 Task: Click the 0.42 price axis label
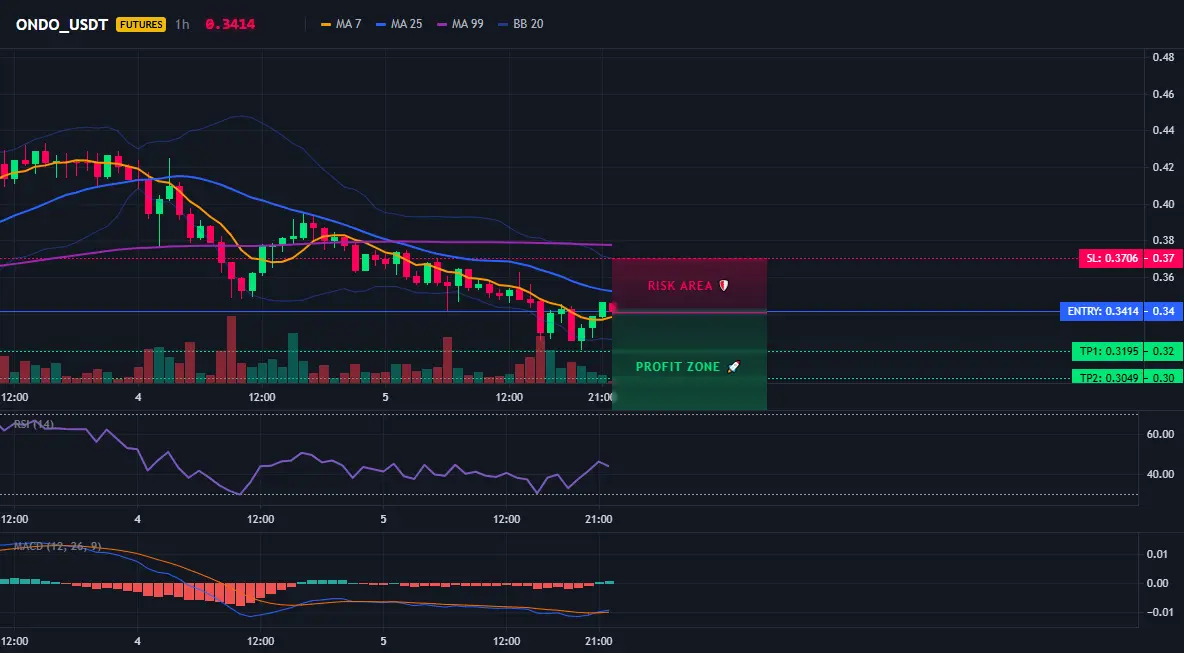(x=1163, y=167)
